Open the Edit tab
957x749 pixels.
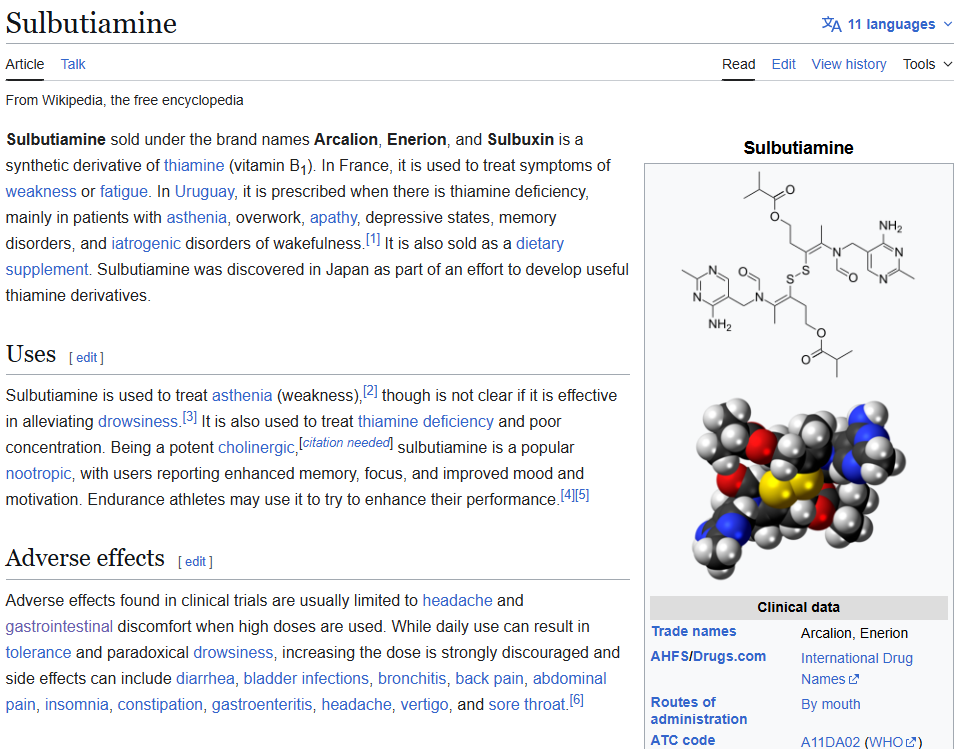(783, 64)
